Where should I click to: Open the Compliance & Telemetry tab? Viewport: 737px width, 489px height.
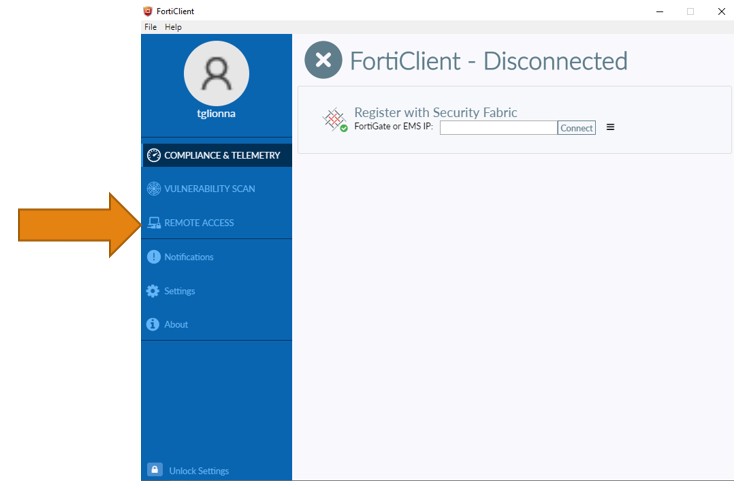217,155
